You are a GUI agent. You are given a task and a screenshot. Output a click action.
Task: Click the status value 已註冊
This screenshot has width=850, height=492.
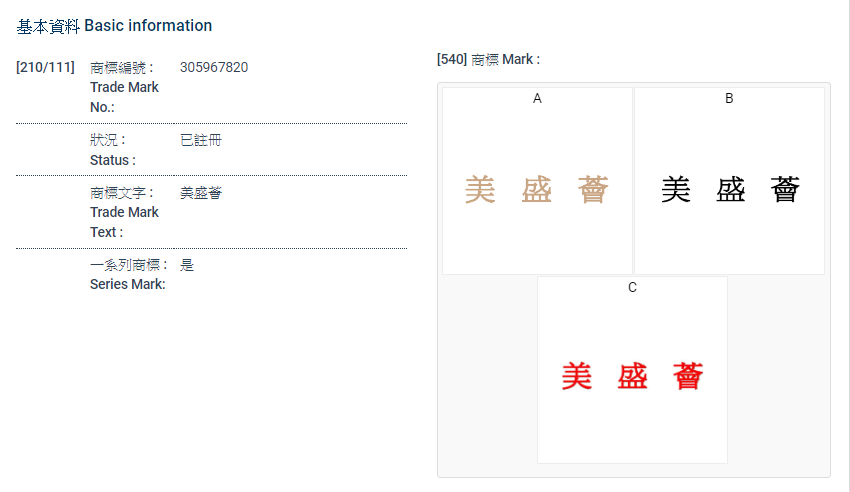coord(200,141)
